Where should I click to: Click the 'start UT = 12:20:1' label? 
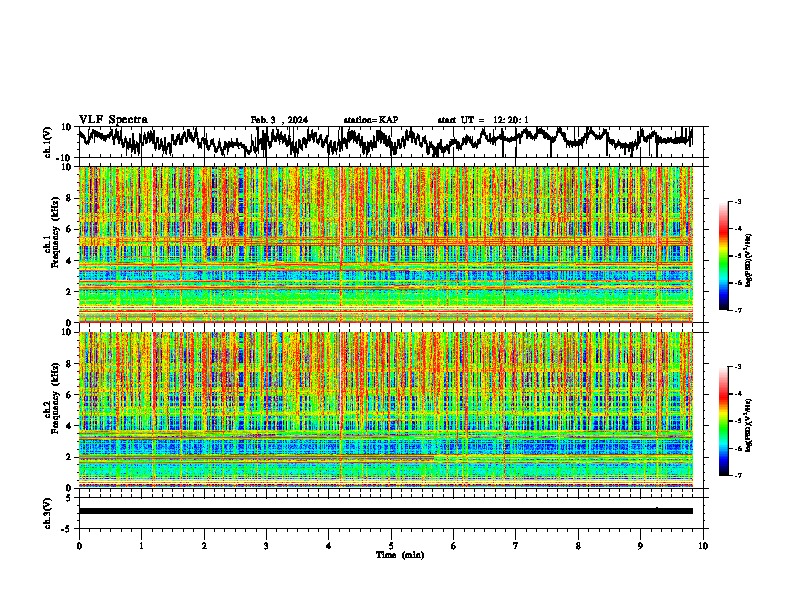[483, 120]
